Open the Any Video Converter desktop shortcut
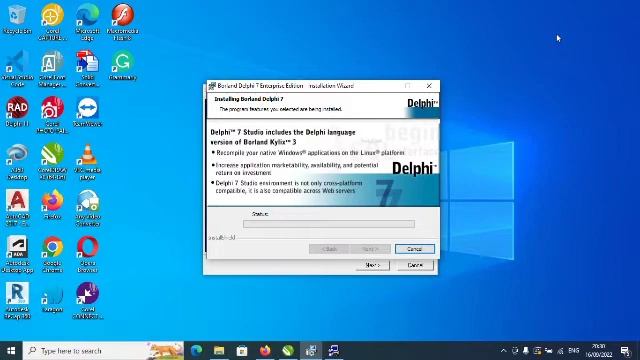This screenshot has height=360, width=640. pos(87,208)
